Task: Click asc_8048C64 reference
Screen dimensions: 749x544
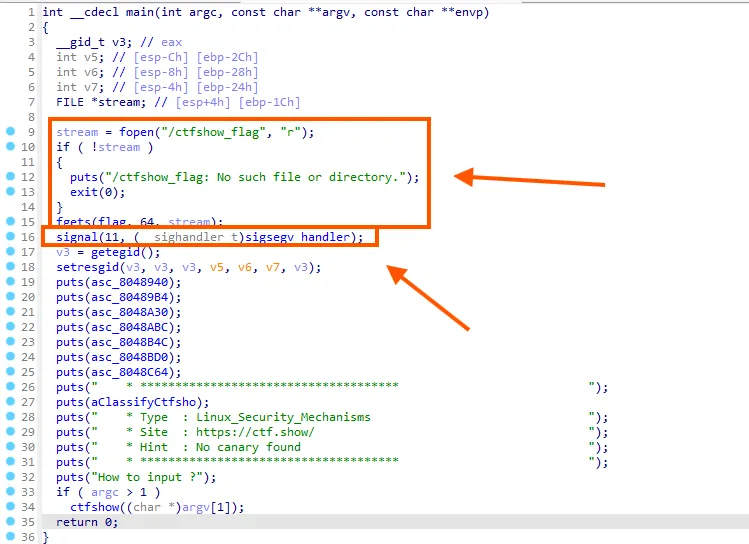Action: coord(129,373)
